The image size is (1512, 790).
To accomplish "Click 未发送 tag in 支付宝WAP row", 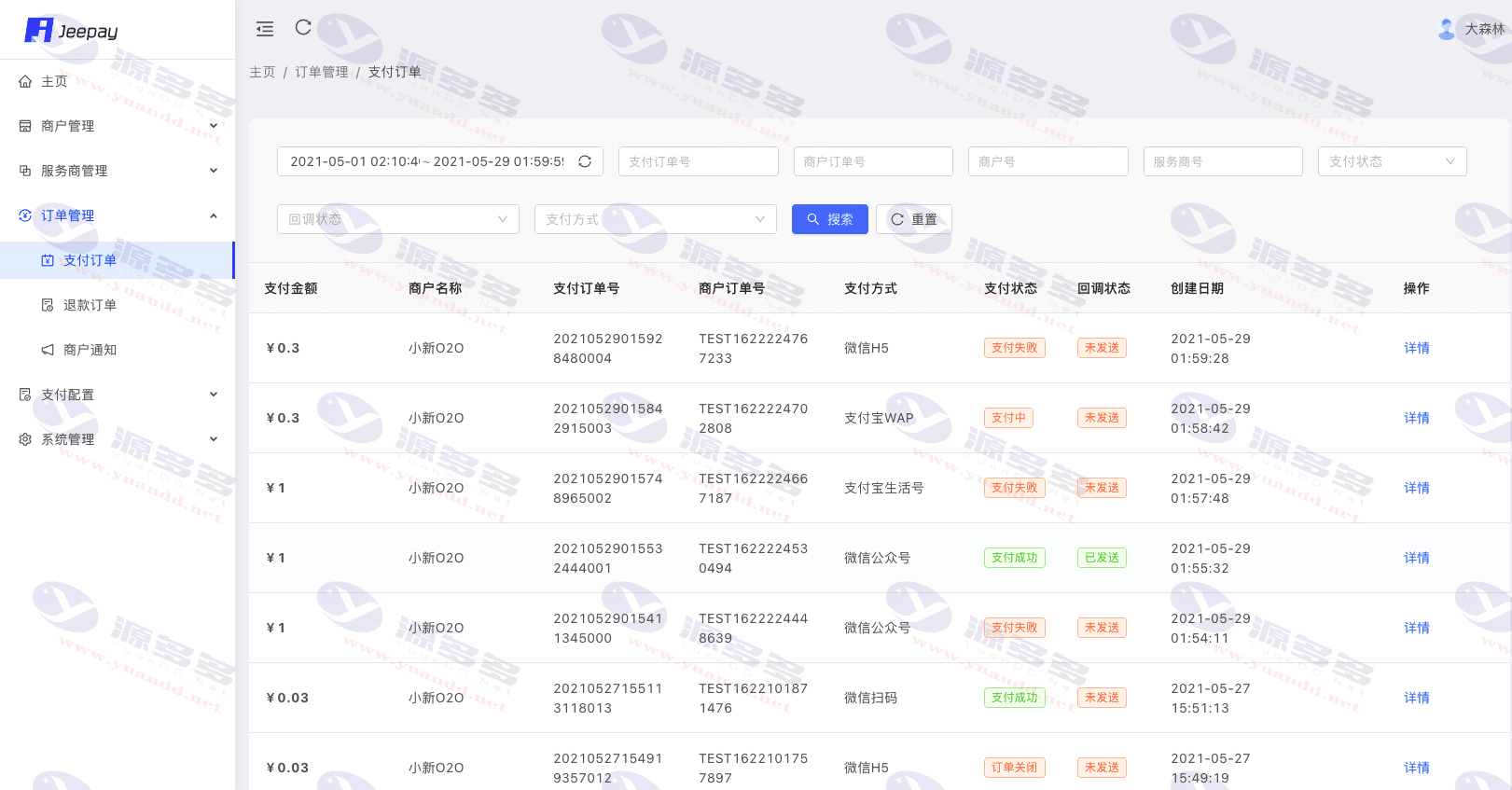I will click(x=1102, y=418).
